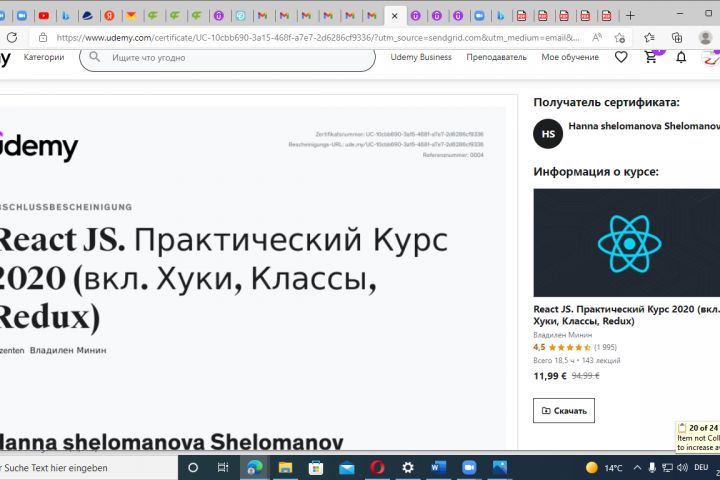Reload the page with the refresh icon
Image resolution: width=720 pixels, height=480 pixels.
point(12,37)
